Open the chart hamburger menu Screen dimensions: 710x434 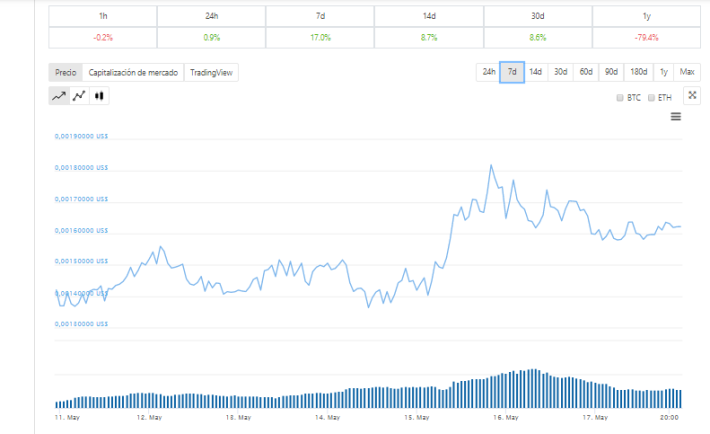pos(676,117)
